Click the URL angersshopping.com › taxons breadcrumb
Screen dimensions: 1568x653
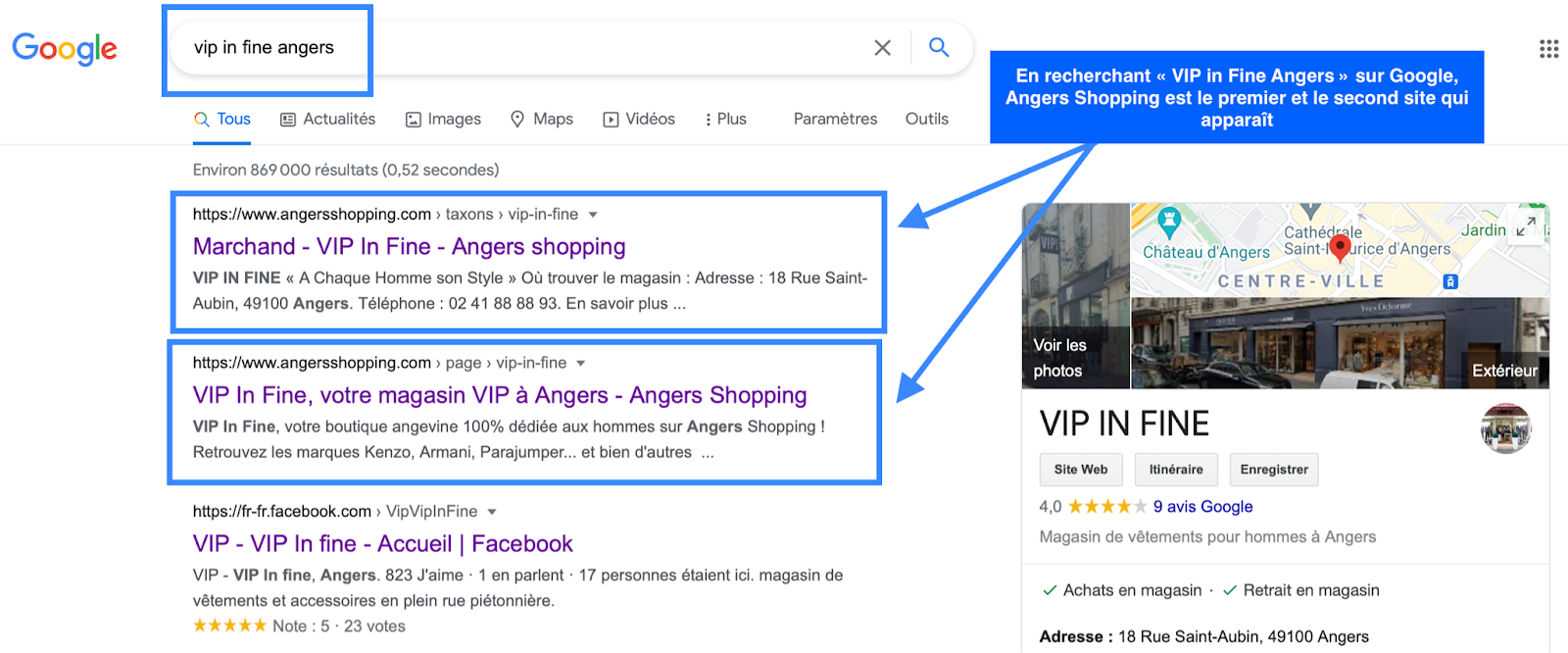pos(385,214)
